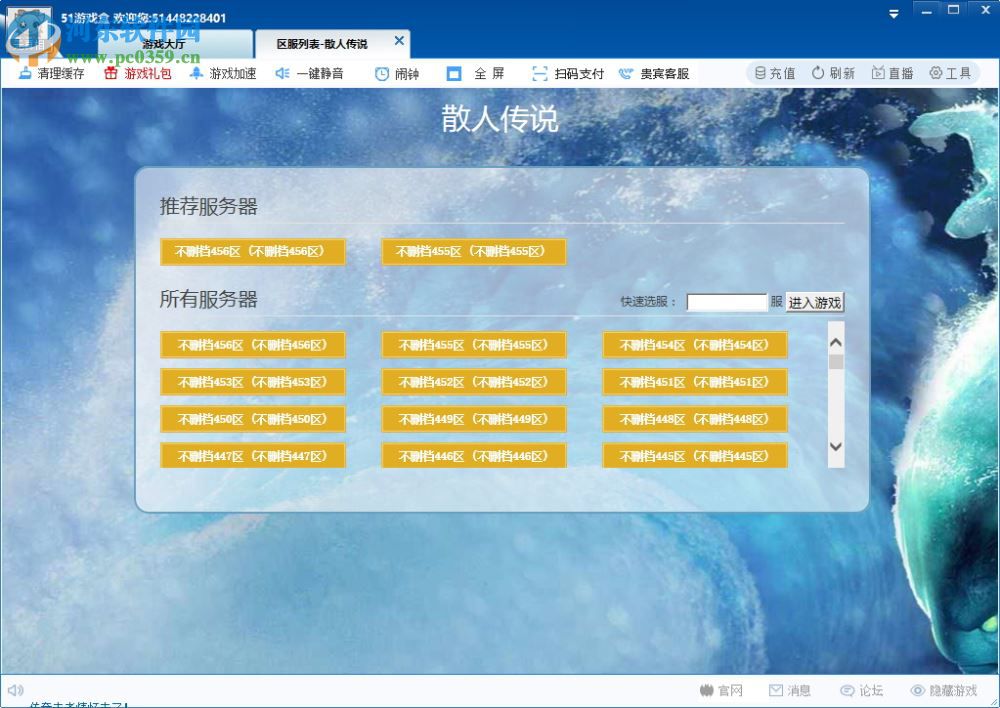The height and width of the screenshot is (708, 1000).
Task: Select the 区服列表-散人传说 tab
Action: pyautogui.click(x=325, y=43)
